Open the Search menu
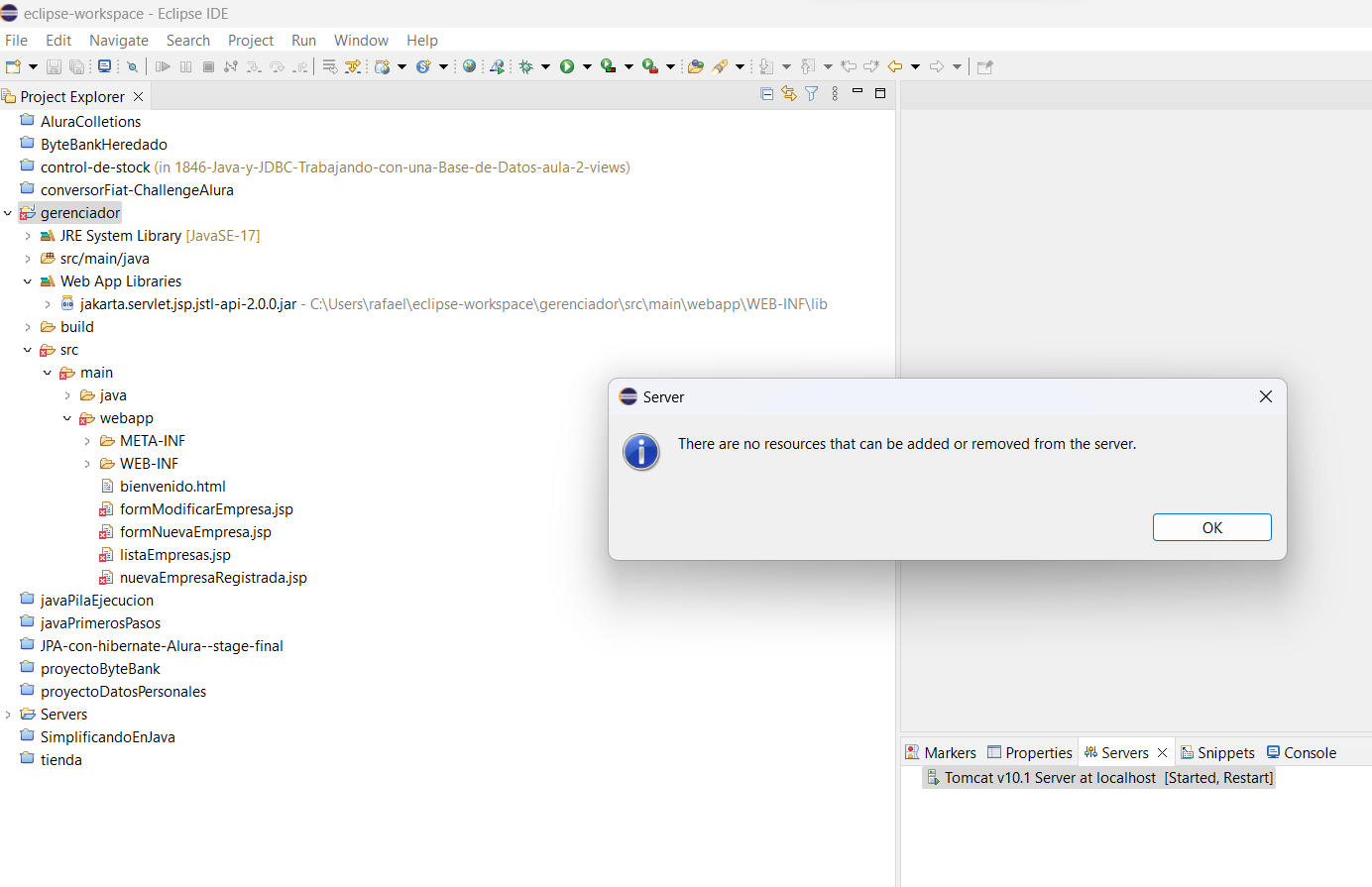The width and height of the screenshot is (1372, 887). [x=188, y=40]
